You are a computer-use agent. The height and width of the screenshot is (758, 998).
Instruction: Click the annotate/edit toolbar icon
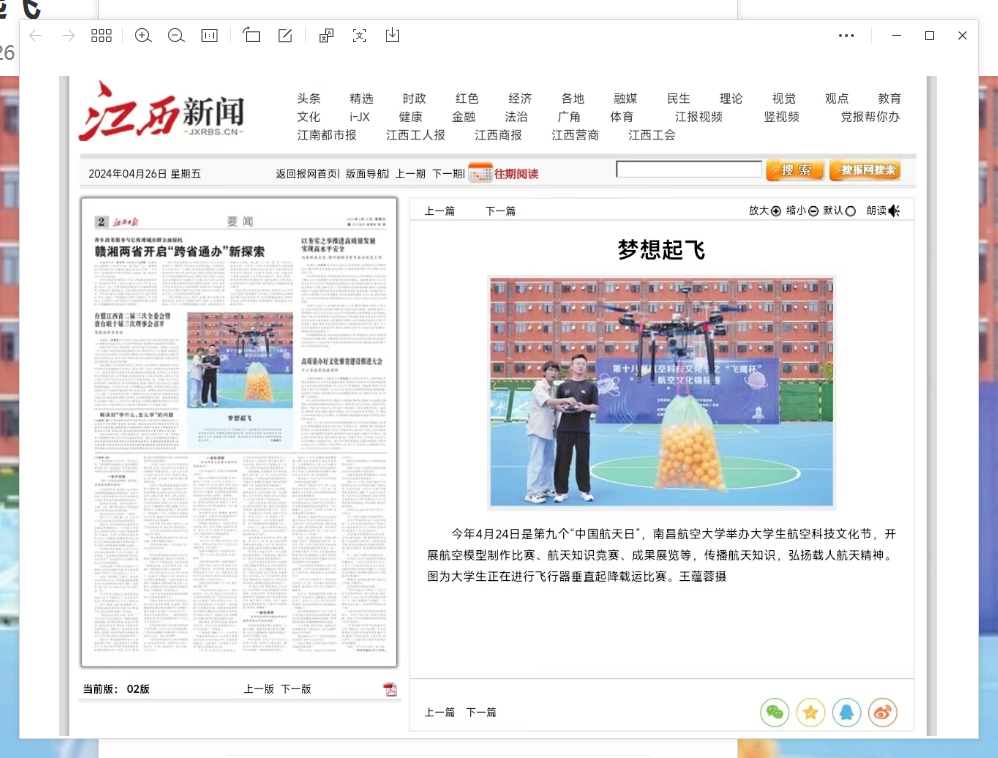point(284,35)
